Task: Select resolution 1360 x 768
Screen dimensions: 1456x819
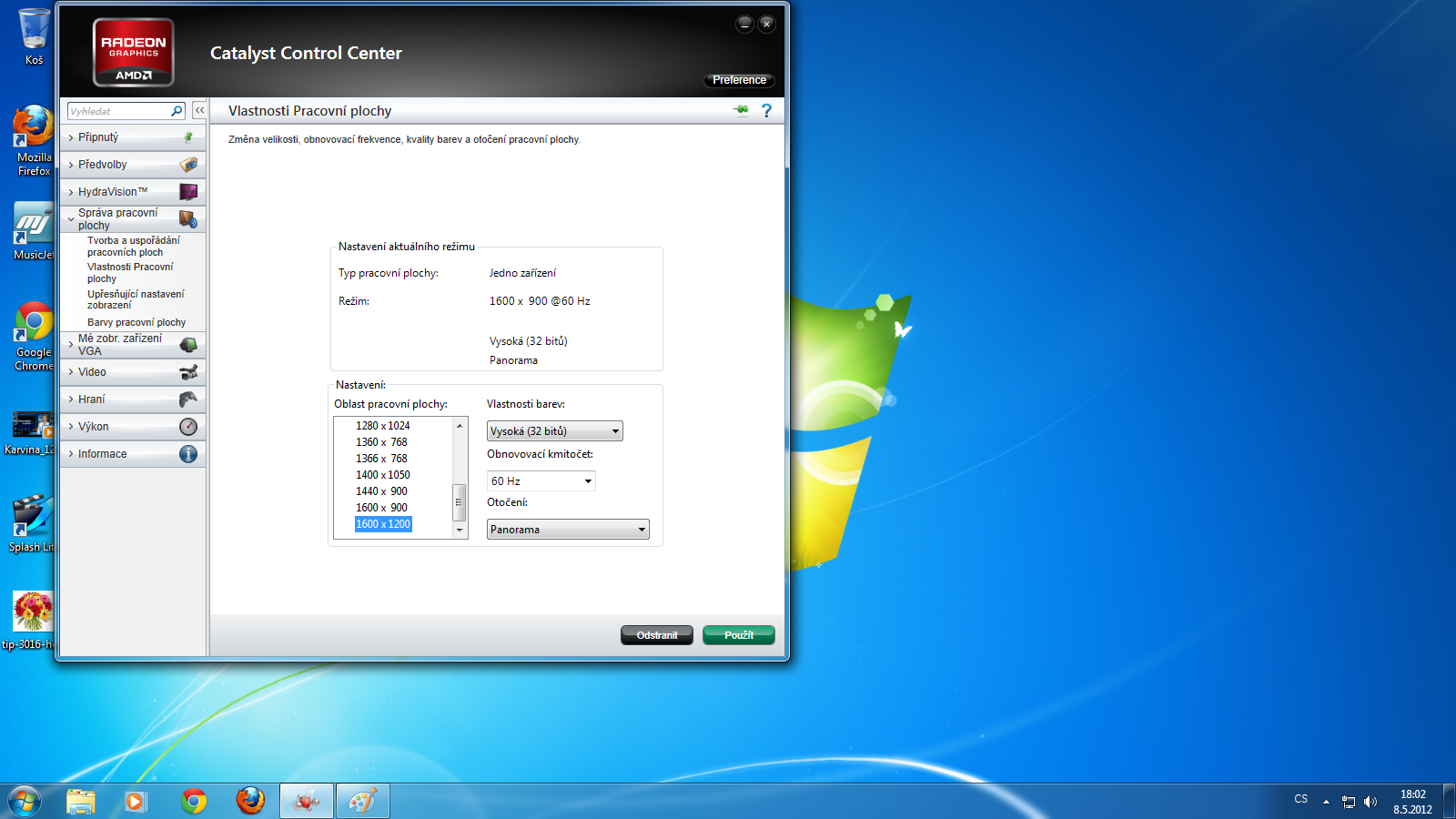Action: pyautogui.click(x=382, y=442)
